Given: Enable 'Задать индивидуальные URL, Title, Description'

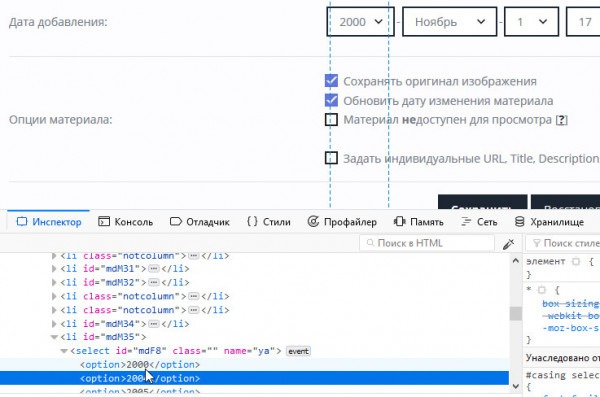Looking at the screenshot, I should 331,158.
